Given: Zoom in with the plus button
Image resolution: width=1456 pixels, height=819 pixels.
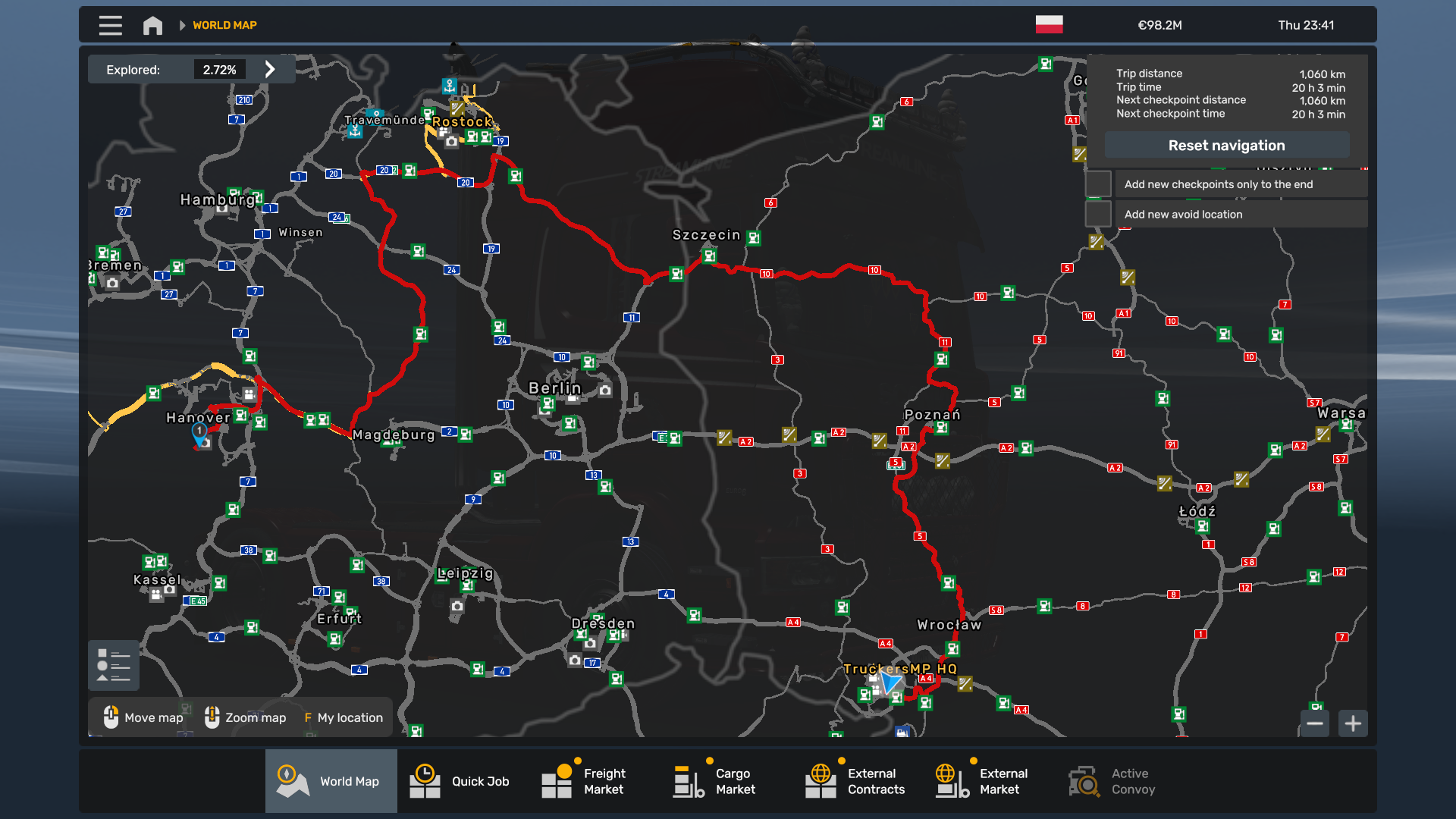Looking at the screenshot, I should [1353, 723].
